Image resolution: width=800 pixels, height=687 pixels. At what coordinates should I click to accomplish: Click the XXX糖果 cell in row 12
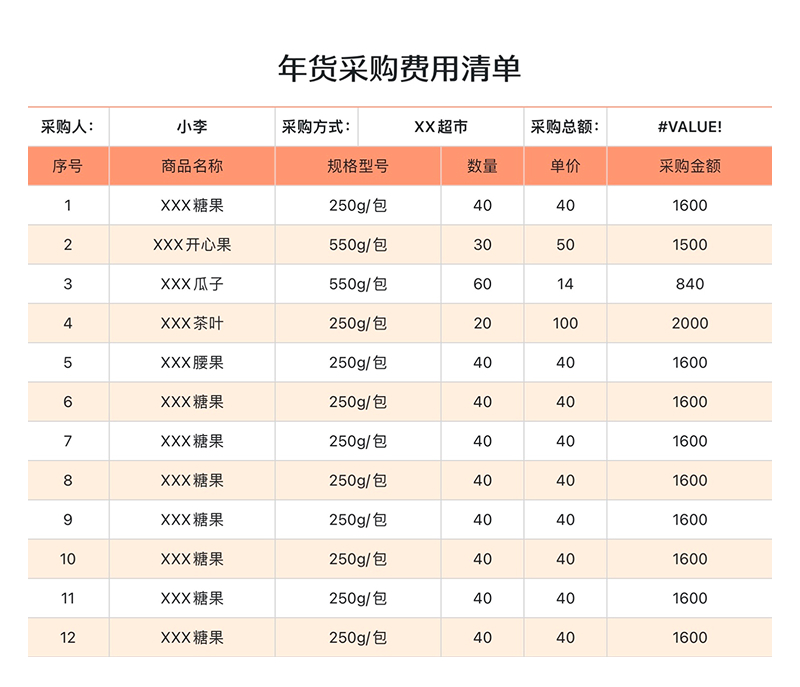[192, 638]
